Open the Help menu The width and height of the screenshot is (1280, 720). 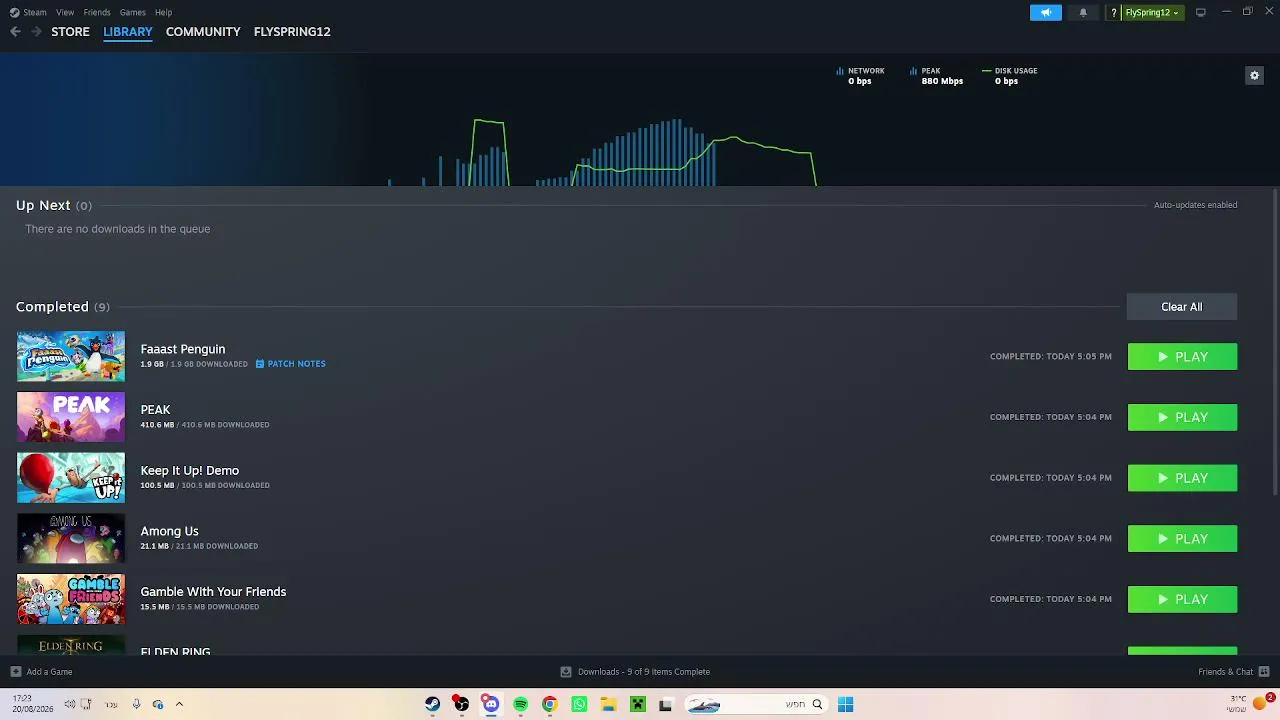tap(164, 12)
